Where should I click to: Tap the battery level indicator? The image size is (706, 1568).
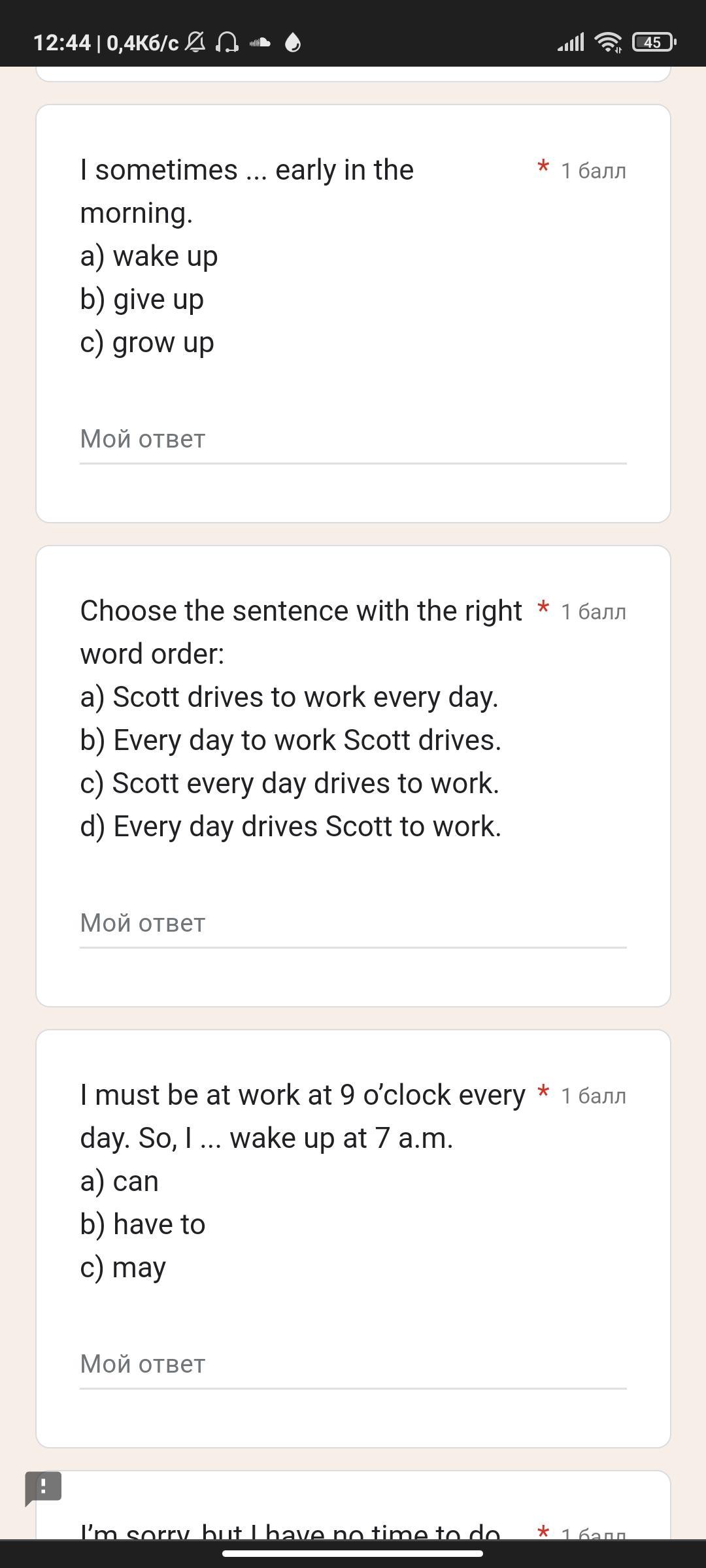click(x=653, y=42)
